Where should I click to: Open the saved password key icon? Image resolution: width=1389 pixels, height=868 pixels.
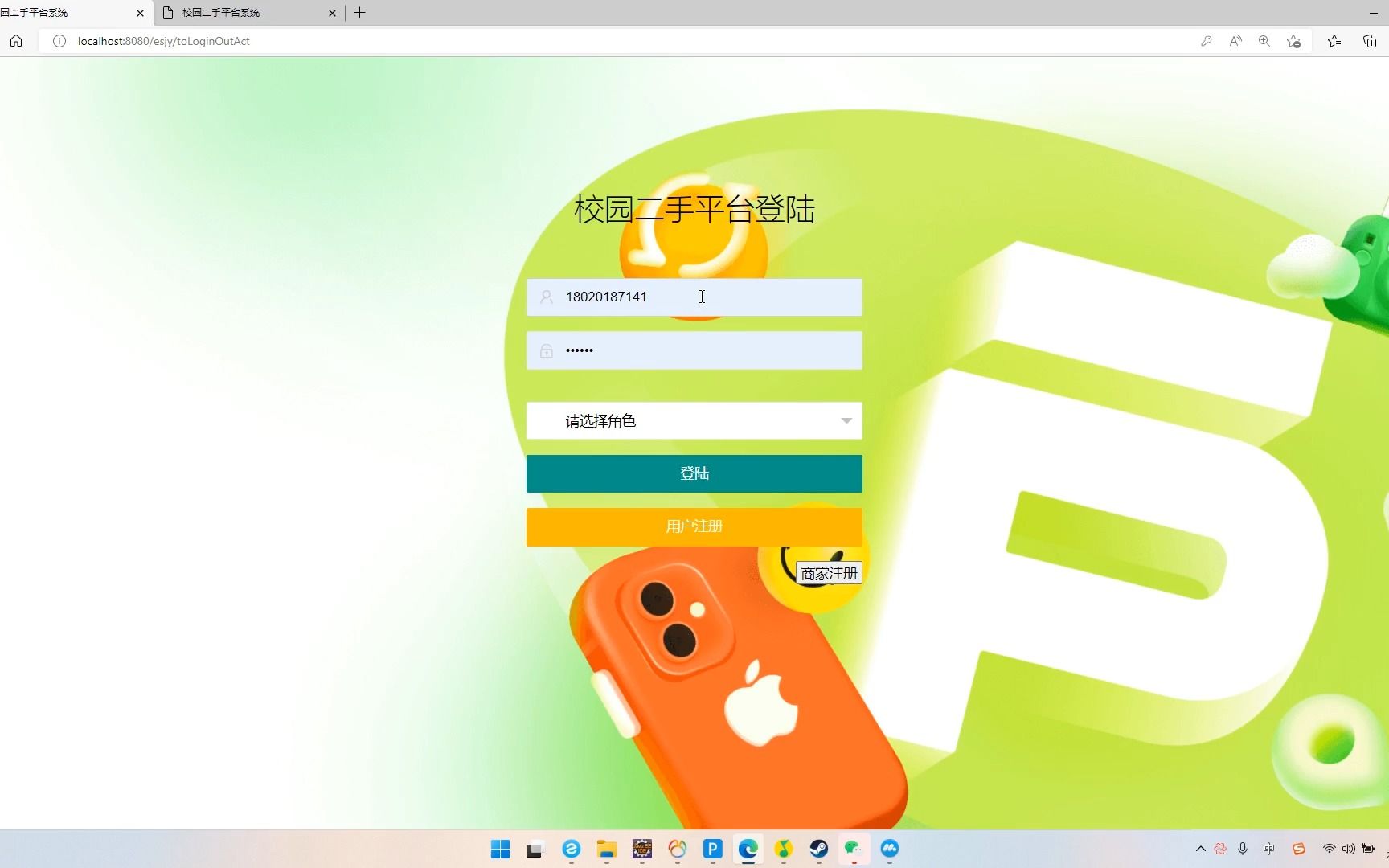pos(1207,41)
